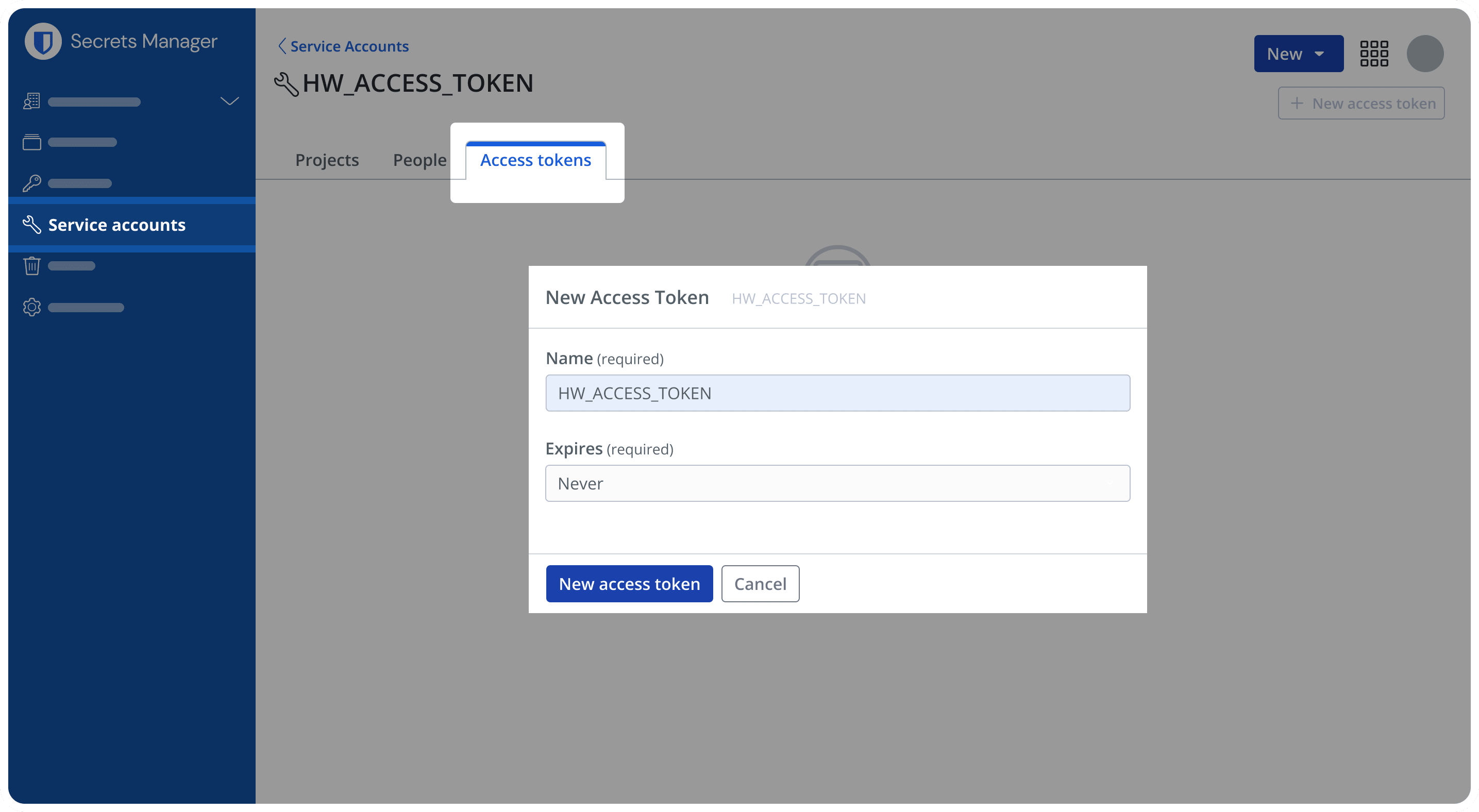Switch to the People tab
The height and width of the screenshot is (812, 1479).
click(419, 160)
